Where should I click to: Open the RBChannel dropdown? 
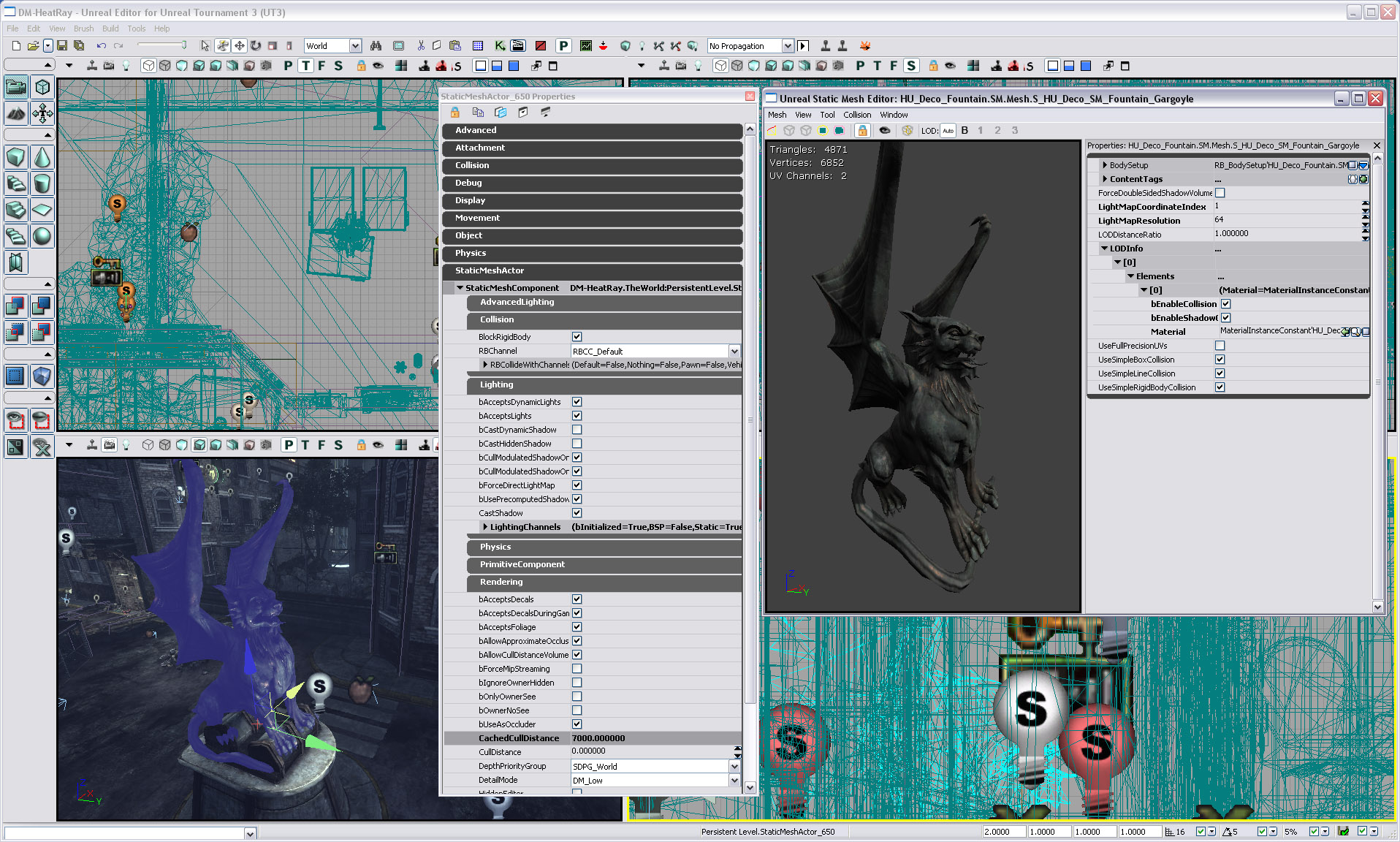click(734, 352)
